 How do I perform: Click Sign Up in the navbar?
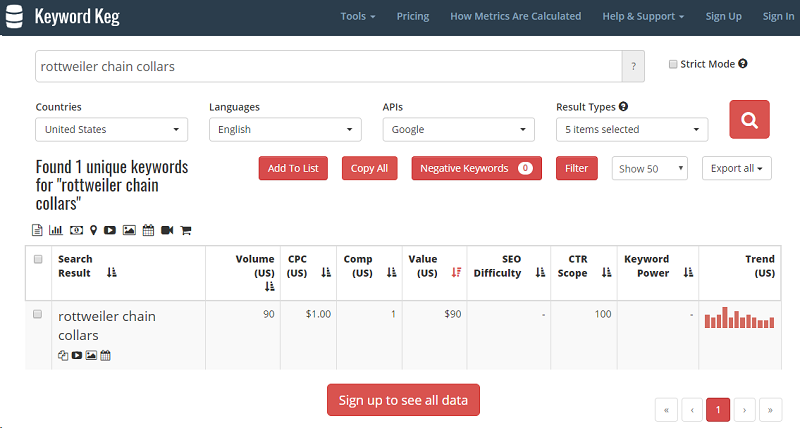[x=723, y=16]
